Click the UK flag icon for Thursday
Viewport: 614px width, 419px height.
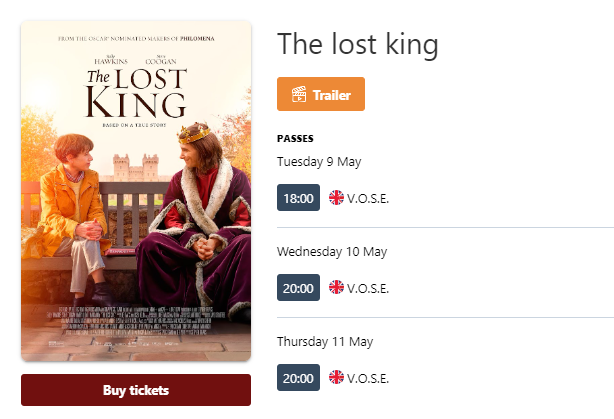[x=336, y=377]
